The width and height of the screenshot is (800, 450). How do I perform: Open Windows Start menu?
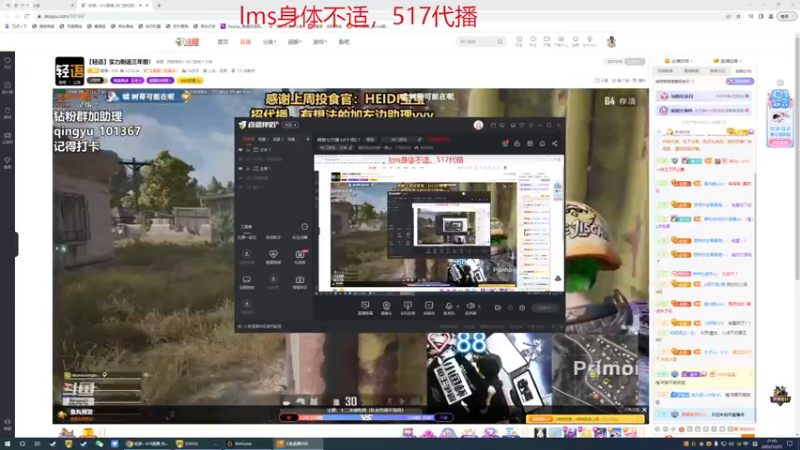pyautogui.click(x=7, y=444)
